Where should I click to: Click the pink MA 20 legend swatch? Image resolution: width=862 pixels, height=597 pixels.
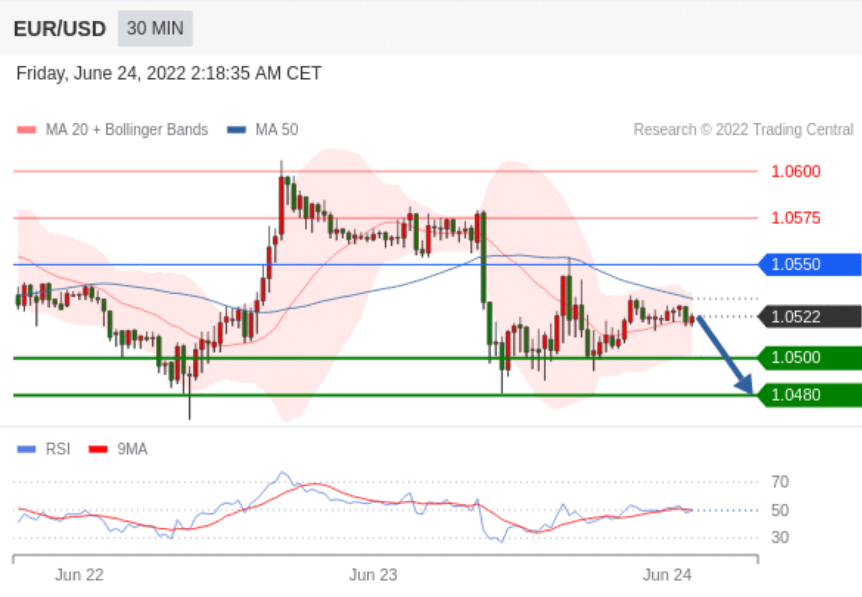click(26, 130)
